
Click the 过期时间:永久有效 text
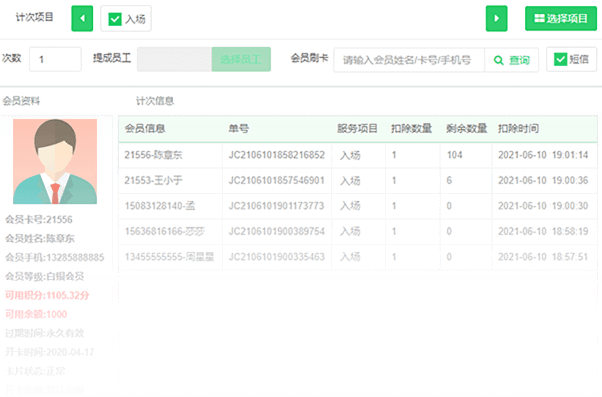45,333
